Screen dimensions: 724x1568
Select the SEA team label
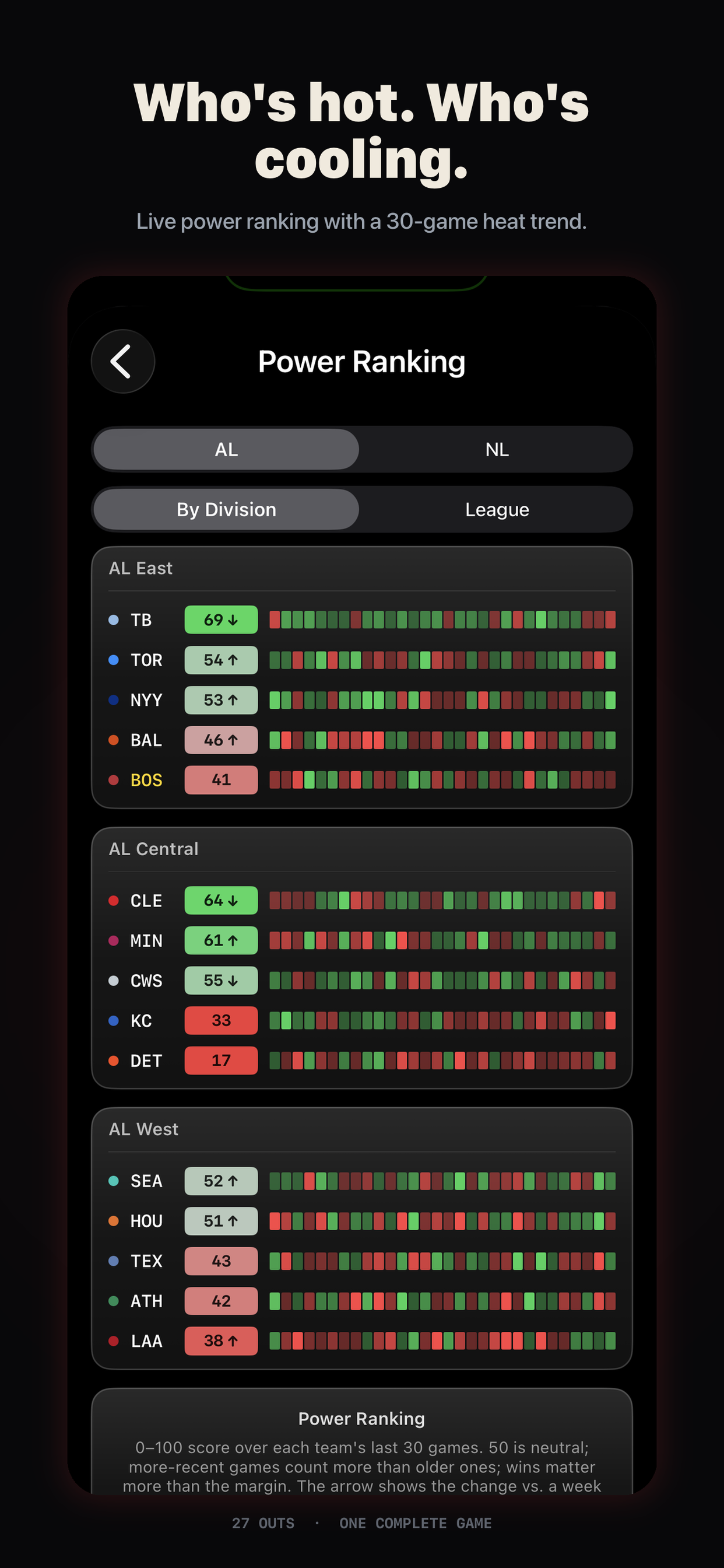pyautogui.click(x=146, y=1181)
